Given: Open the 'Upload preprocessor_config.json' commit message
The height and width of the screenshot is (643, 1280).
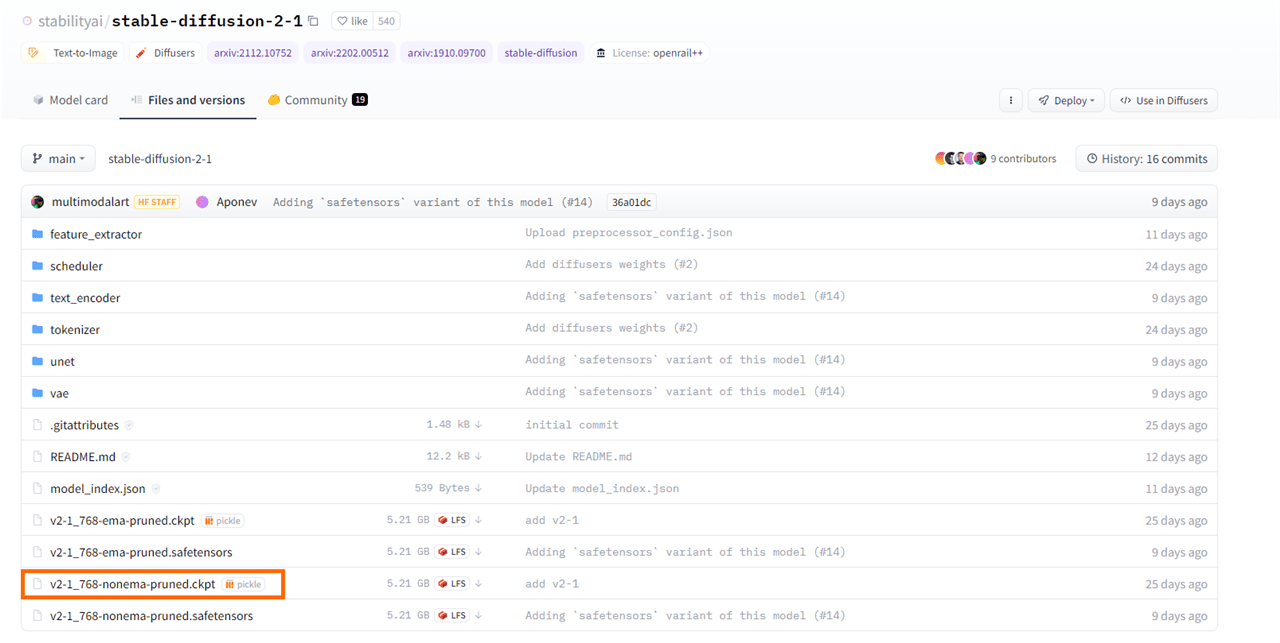Looking at the screenshot, I should pos(629,233).
